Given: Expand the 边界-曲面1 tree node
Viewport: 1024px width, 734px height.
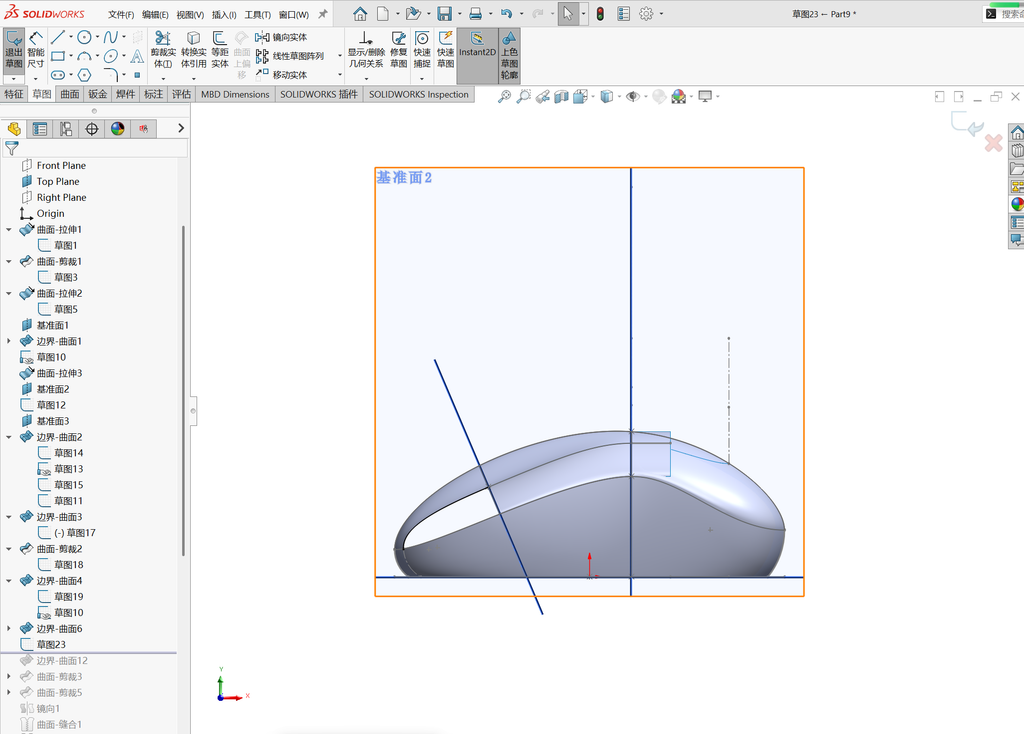Looking at the screenshot, I should click(8, 341).
